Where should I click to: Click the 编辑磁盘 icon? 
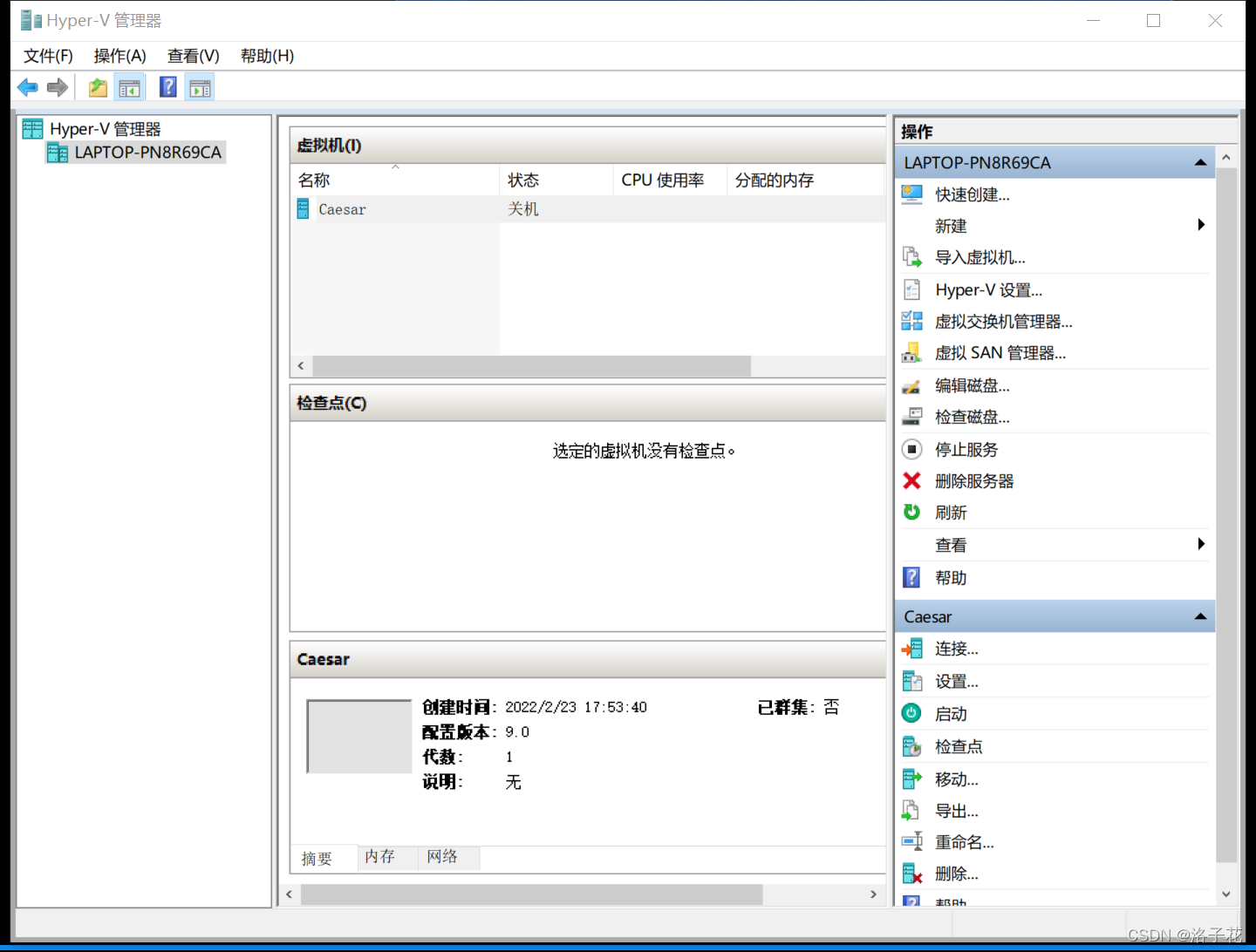pyautogui.click(x=911, y=385)
